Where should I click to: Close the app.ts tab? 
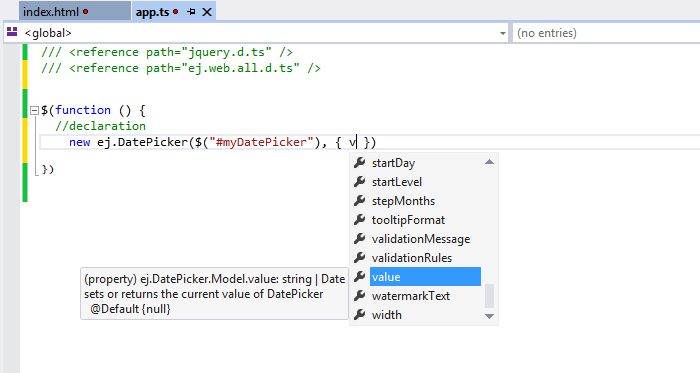(207, 12)
